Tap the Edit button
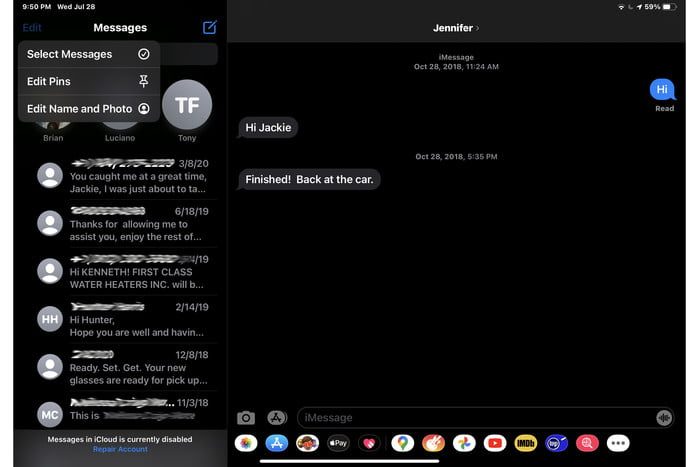700x467 pixels. tap(32, 28)
